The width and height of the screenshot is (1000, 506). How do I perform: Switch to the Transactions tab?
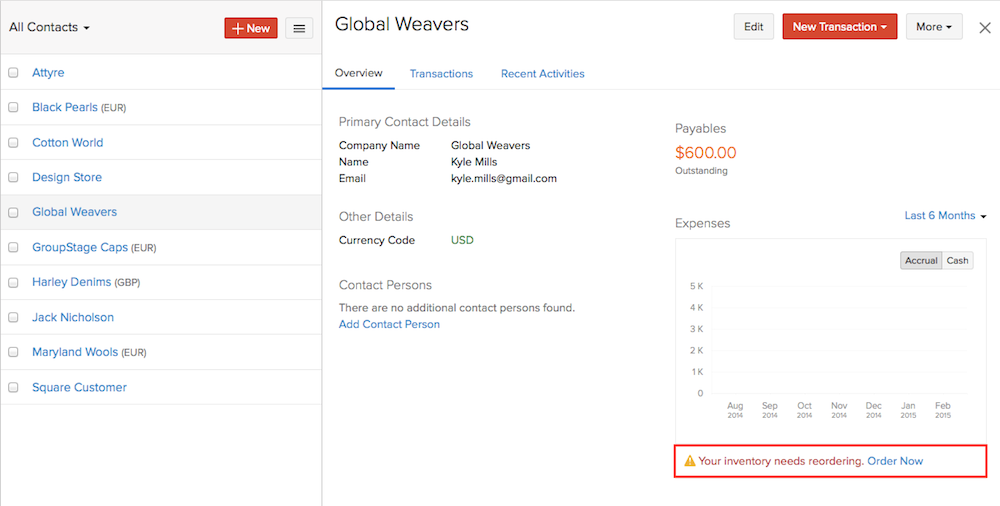point(441,74)
